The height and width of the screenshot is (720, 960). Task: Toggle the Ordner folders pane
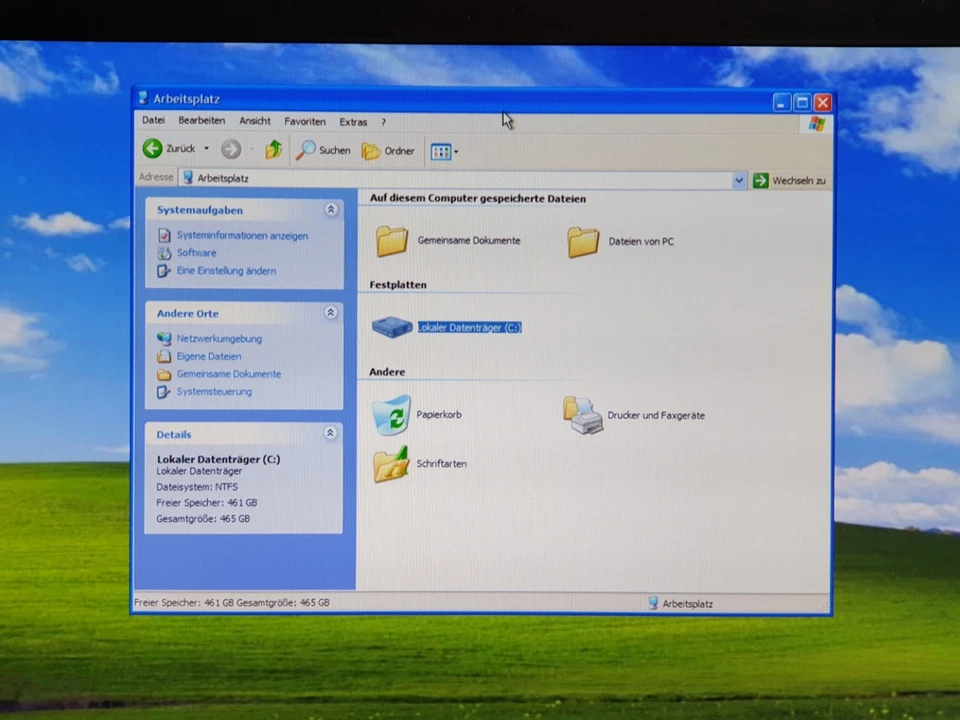[388, 151]
